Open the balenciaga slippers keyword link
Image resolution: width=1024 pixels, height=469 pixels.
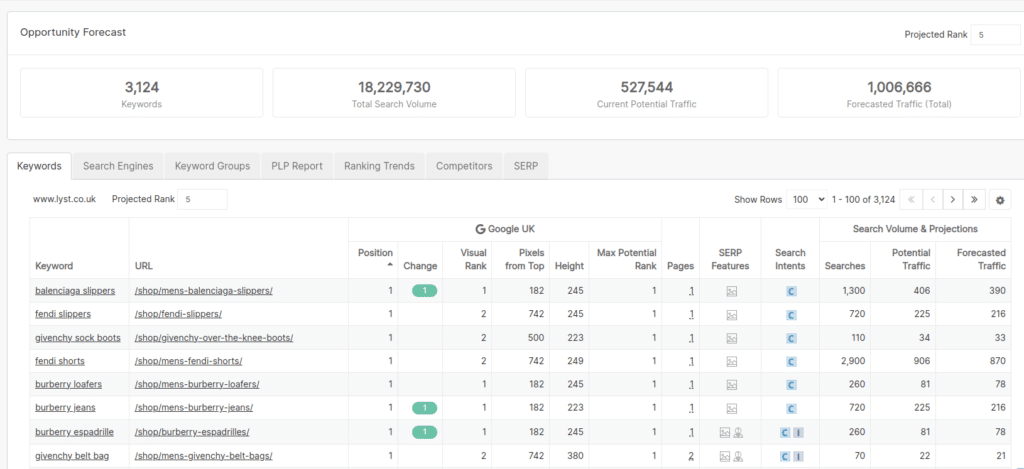75,291
